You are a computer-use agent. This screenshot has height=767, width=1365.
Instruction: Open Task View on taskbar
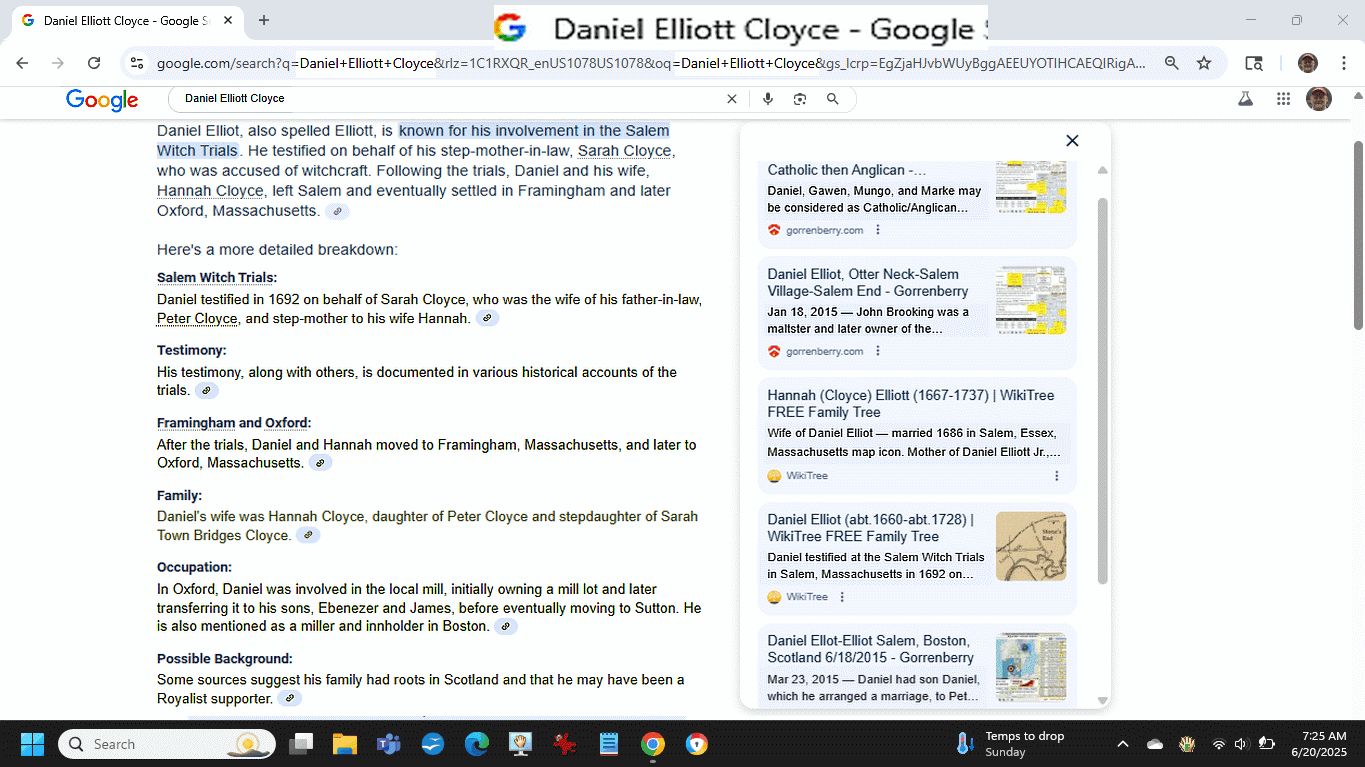pos(301,744)
